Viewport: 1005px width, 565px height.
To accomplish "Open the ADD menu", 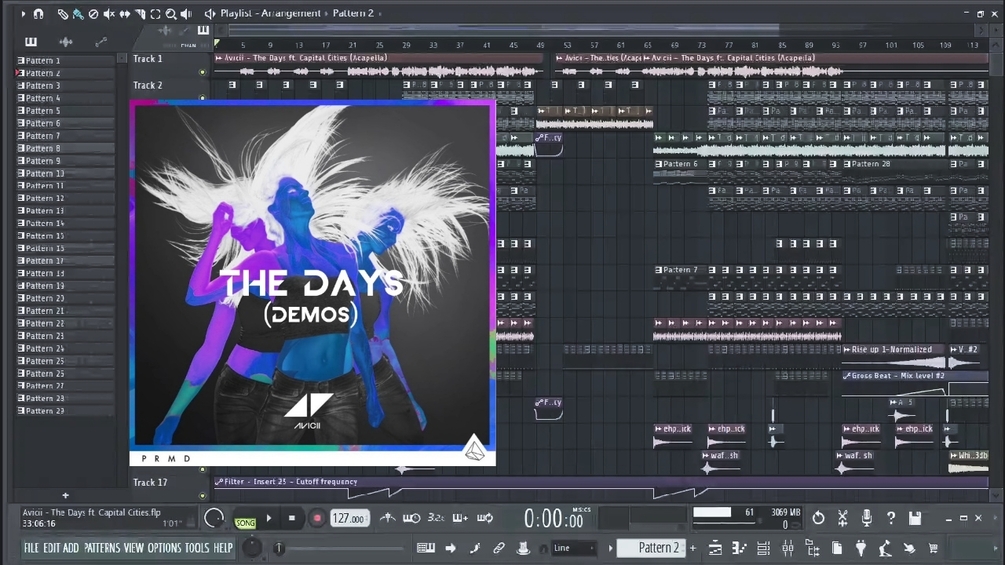I will 71,548.
